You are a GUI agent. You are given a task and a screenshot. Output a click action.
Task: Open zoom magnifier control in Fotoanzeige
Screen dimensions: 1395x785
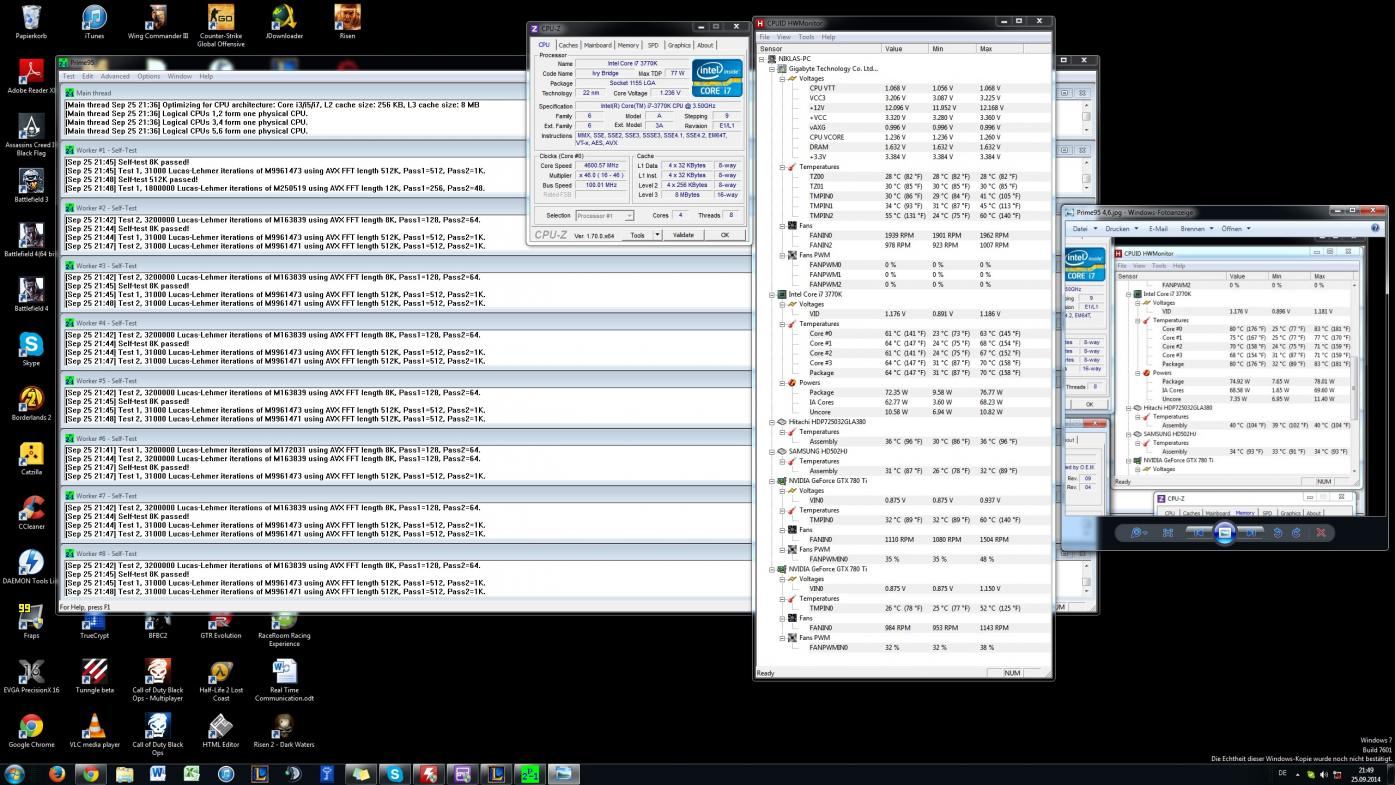[x=1139, y=533]
